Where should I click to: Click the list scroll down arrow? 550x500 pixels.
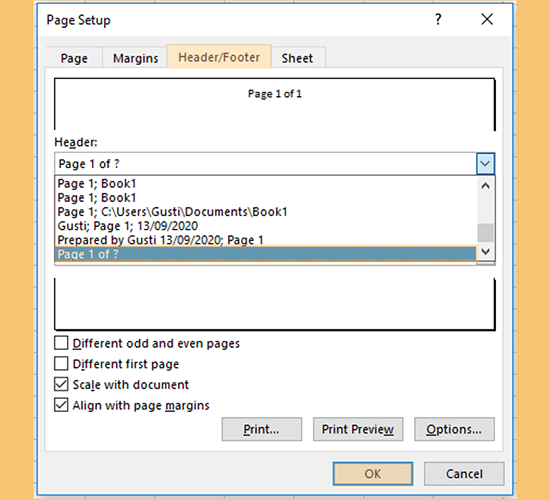click(x=486, y=251)
